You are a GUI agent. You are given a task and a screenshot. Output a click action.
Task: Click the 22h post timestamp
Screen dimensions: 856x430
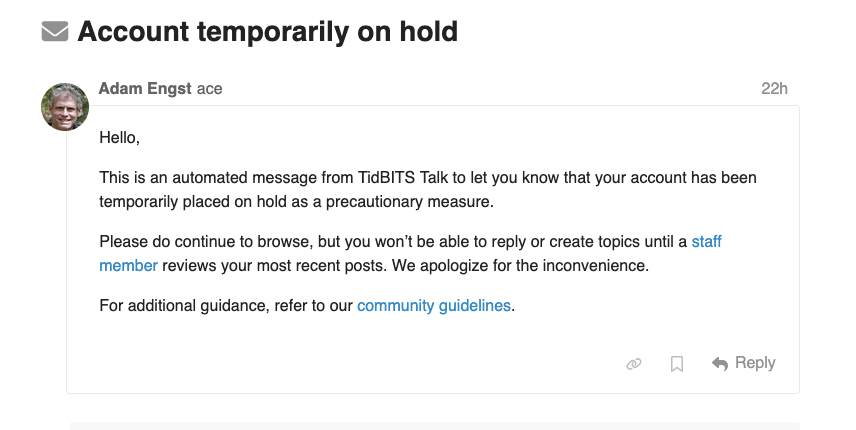(774, 89)
